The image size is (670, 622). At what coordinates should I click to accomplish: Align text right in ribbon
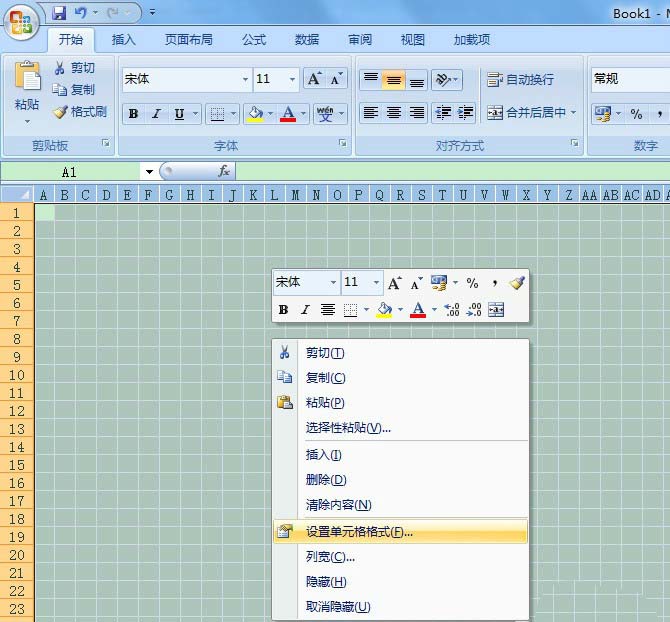pos(417,113)
